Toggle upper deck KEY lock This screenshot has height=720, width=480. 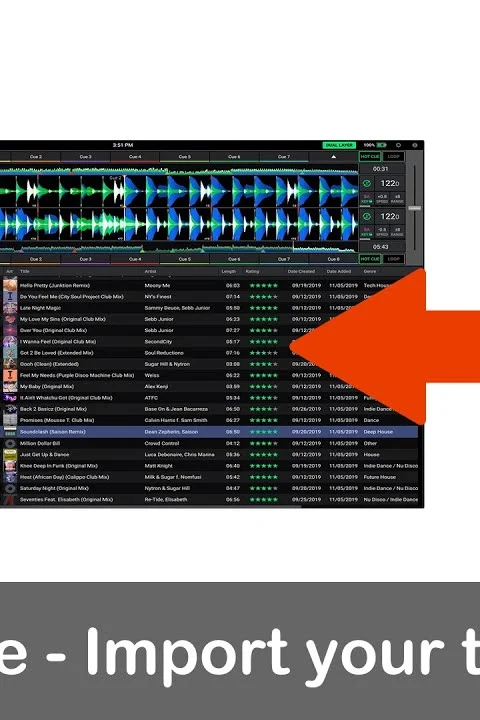coord(367,199)
